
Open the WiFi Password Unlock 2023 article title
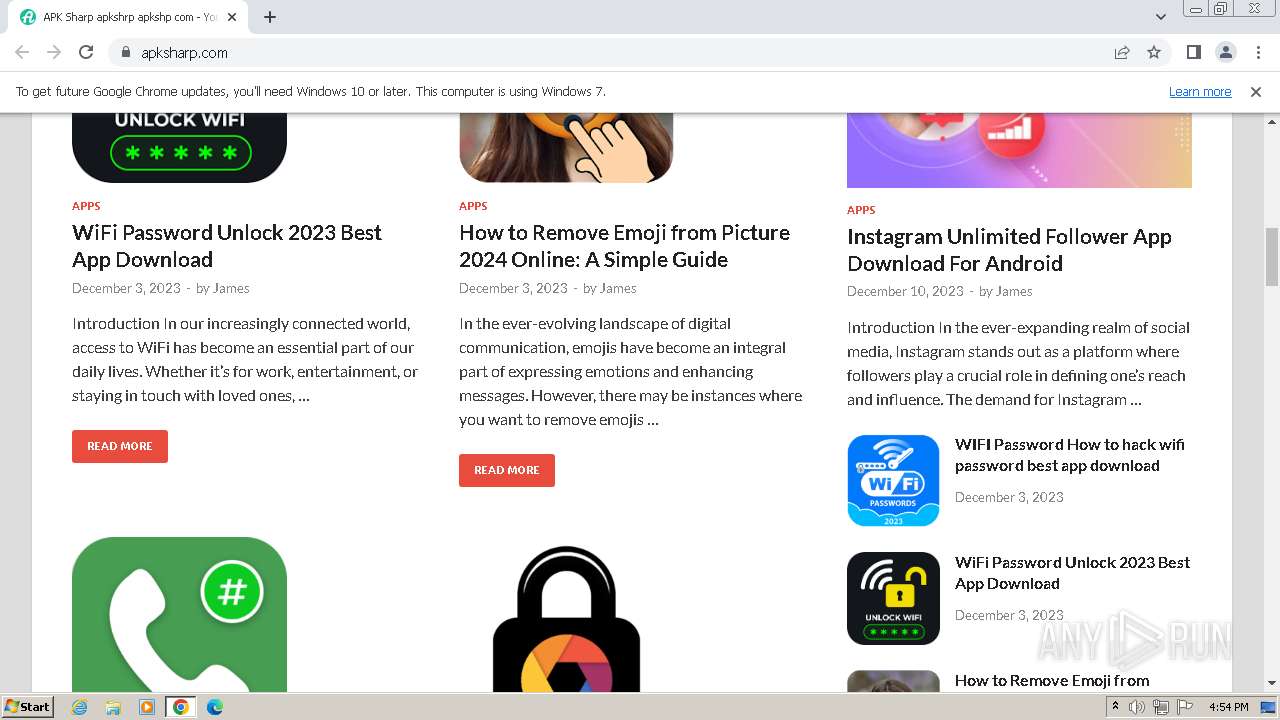pos(227,246)
